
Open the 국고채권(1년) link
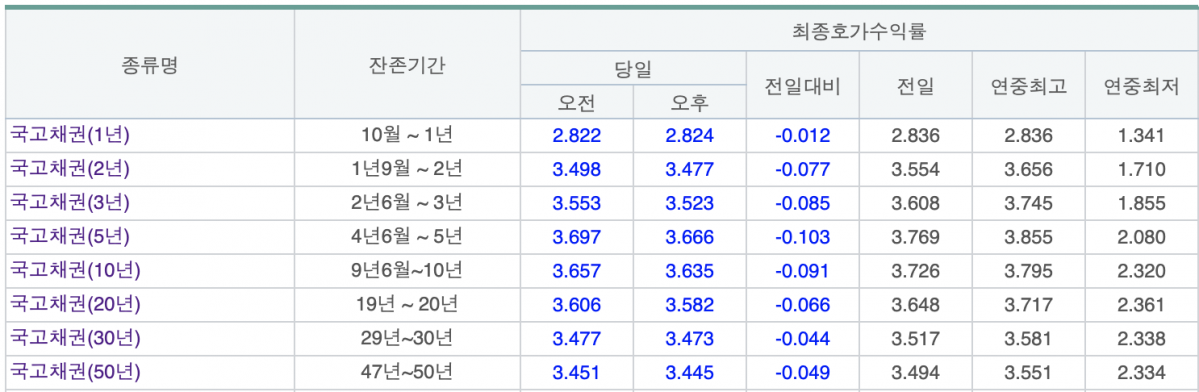click(x=70, y=136)
